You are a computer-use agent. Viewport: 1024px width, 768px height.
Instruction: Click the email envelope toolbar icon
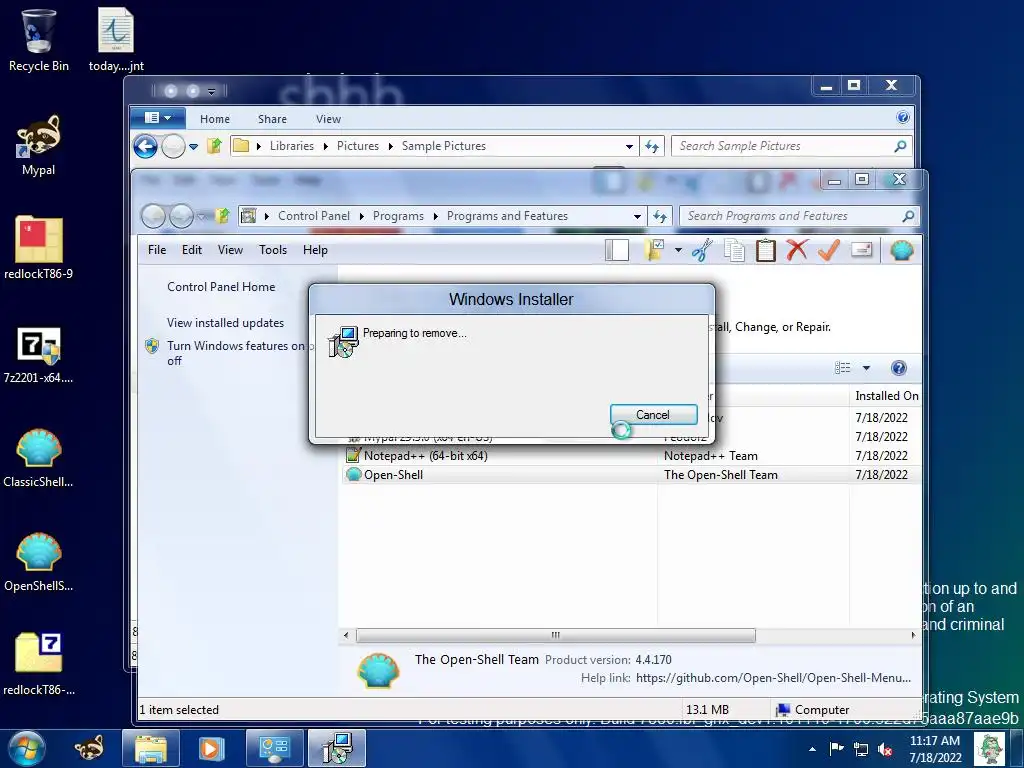coord(861,250)
